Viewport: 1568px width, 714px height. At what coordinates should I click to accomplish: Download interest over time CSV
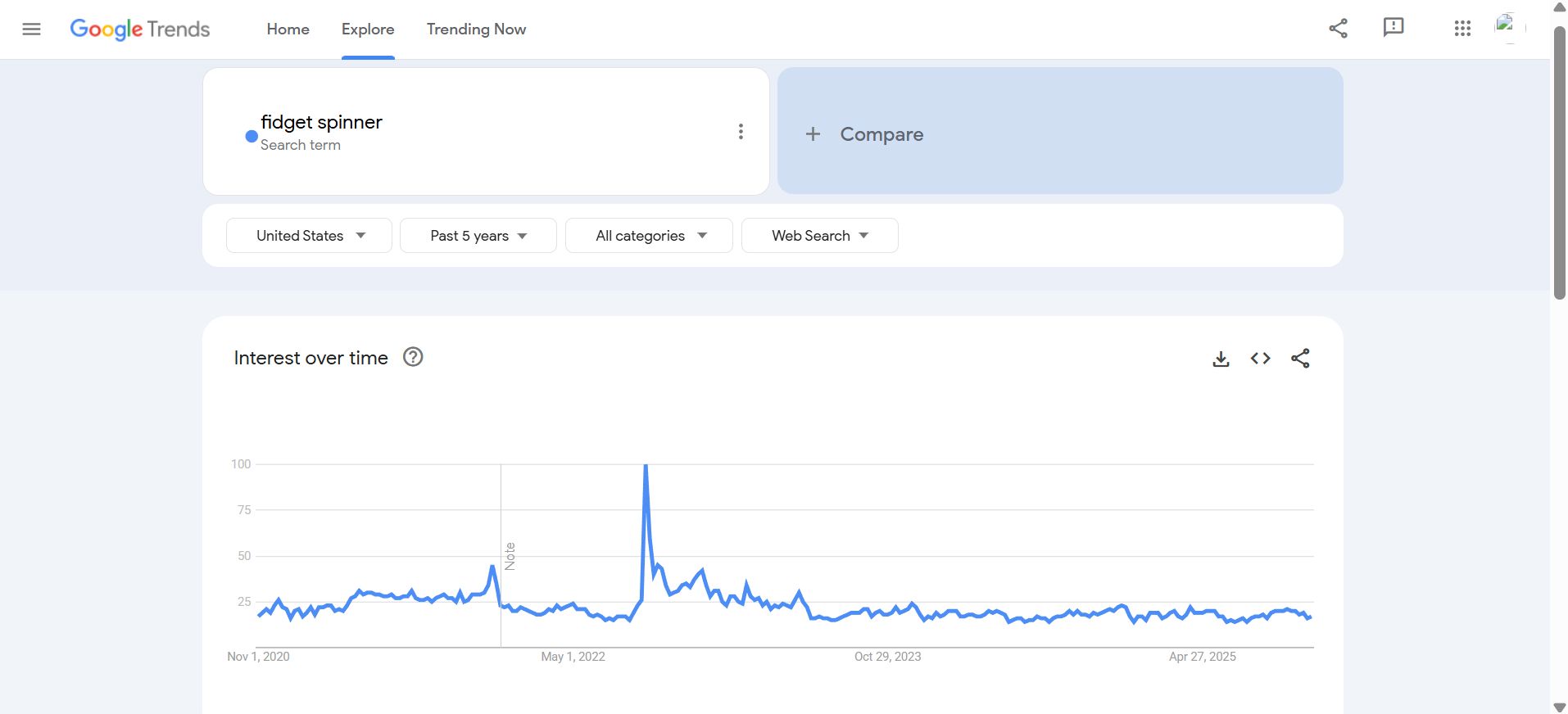click(1221, 359)
